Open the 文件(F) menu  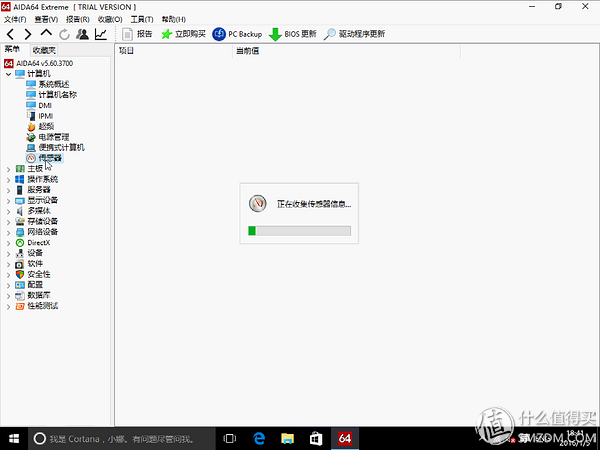point(15,19)
